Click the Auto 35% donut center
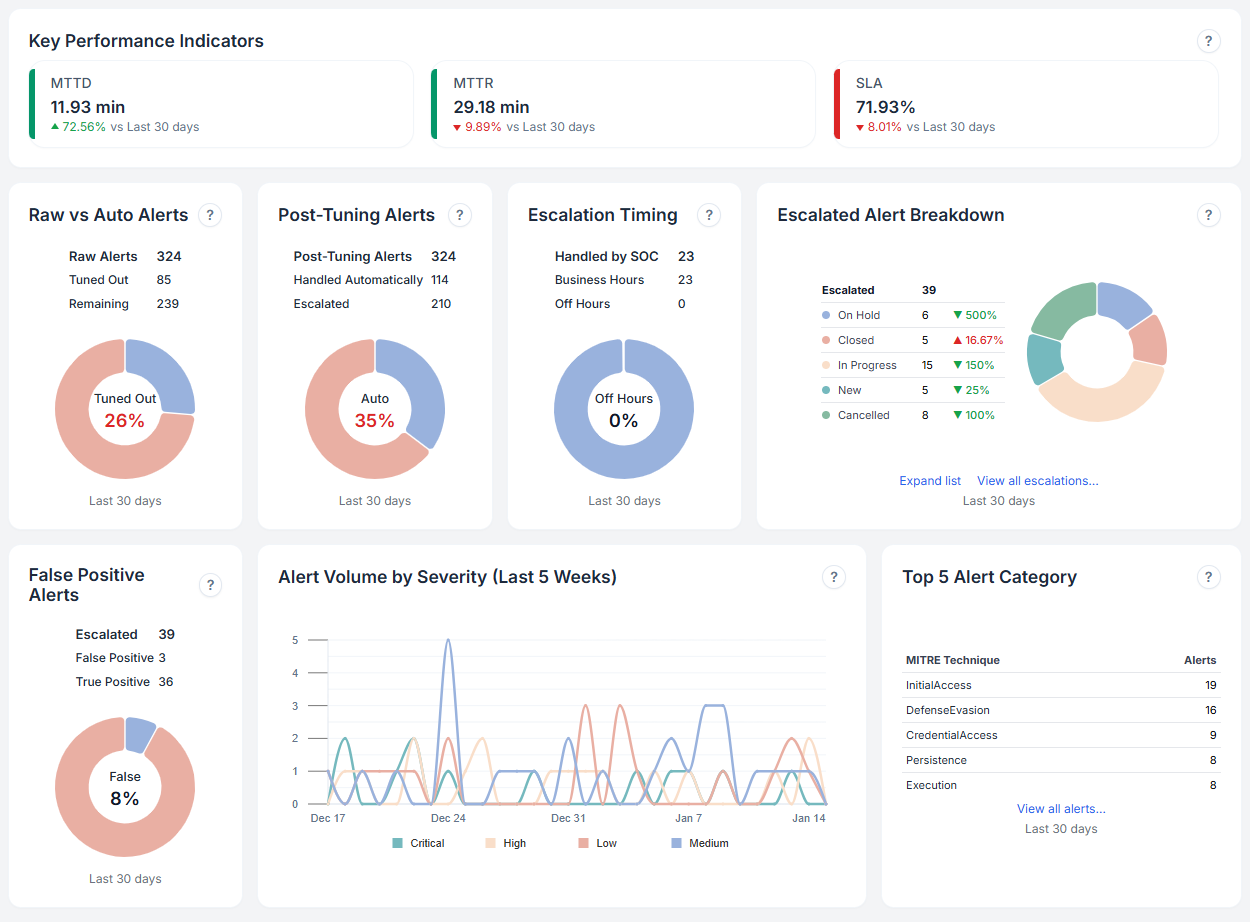This screenshot has height=922, width=1250. [x=375, y=410]
